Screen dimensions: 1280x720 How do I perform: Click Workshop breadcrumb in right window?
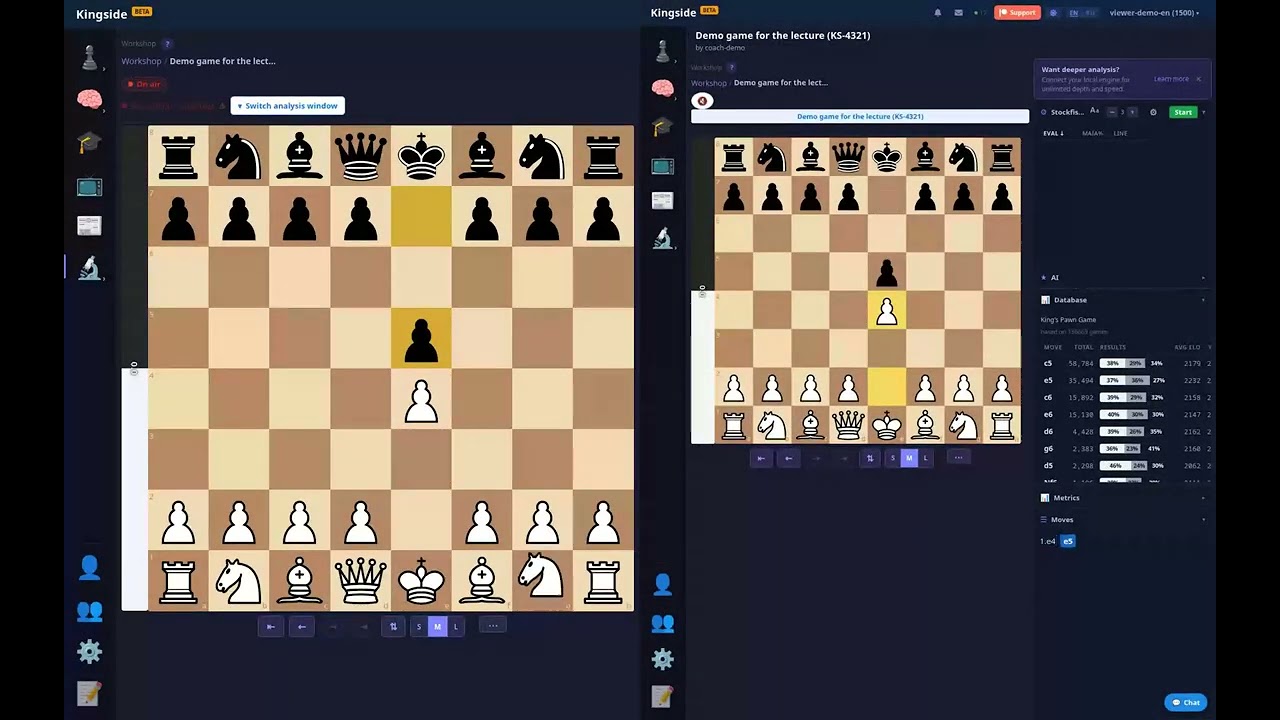(708, 83)
